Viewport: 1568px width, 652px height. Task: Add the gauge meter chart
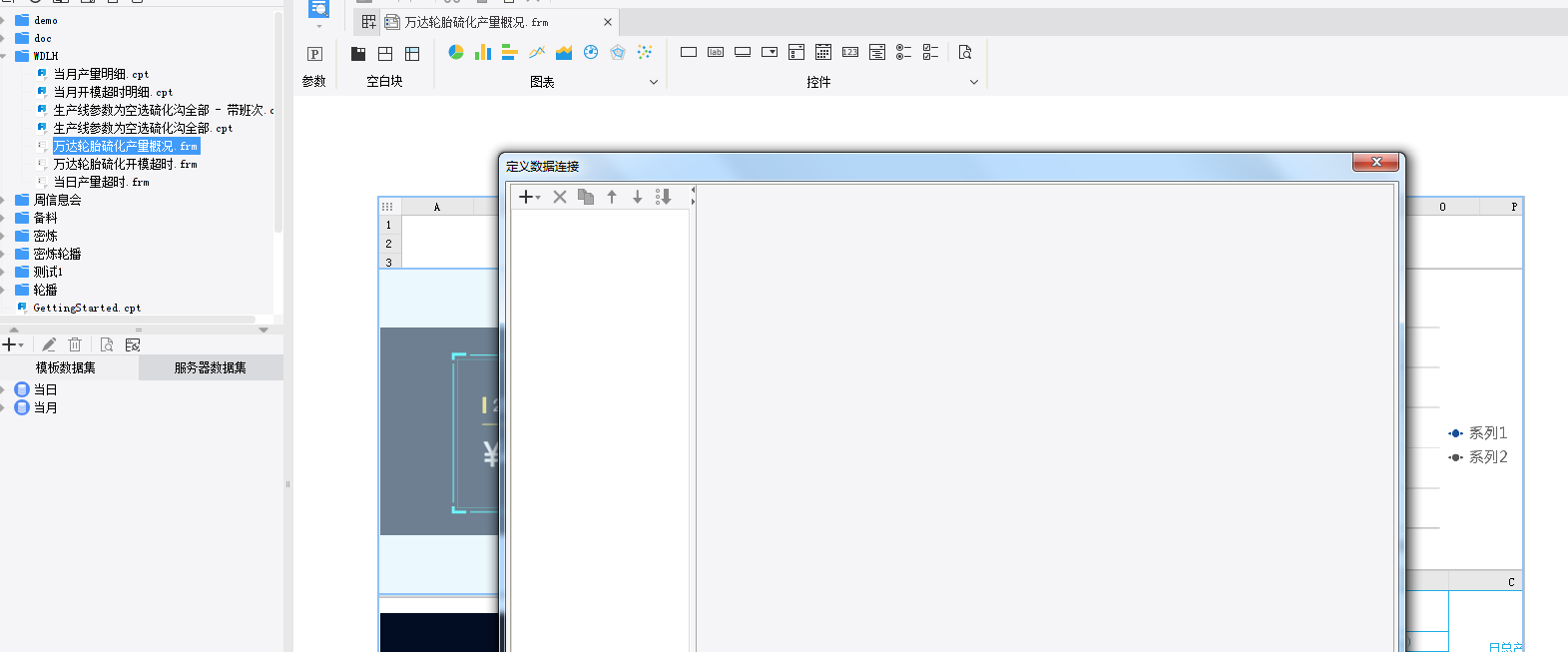click(x=591, y=52)
